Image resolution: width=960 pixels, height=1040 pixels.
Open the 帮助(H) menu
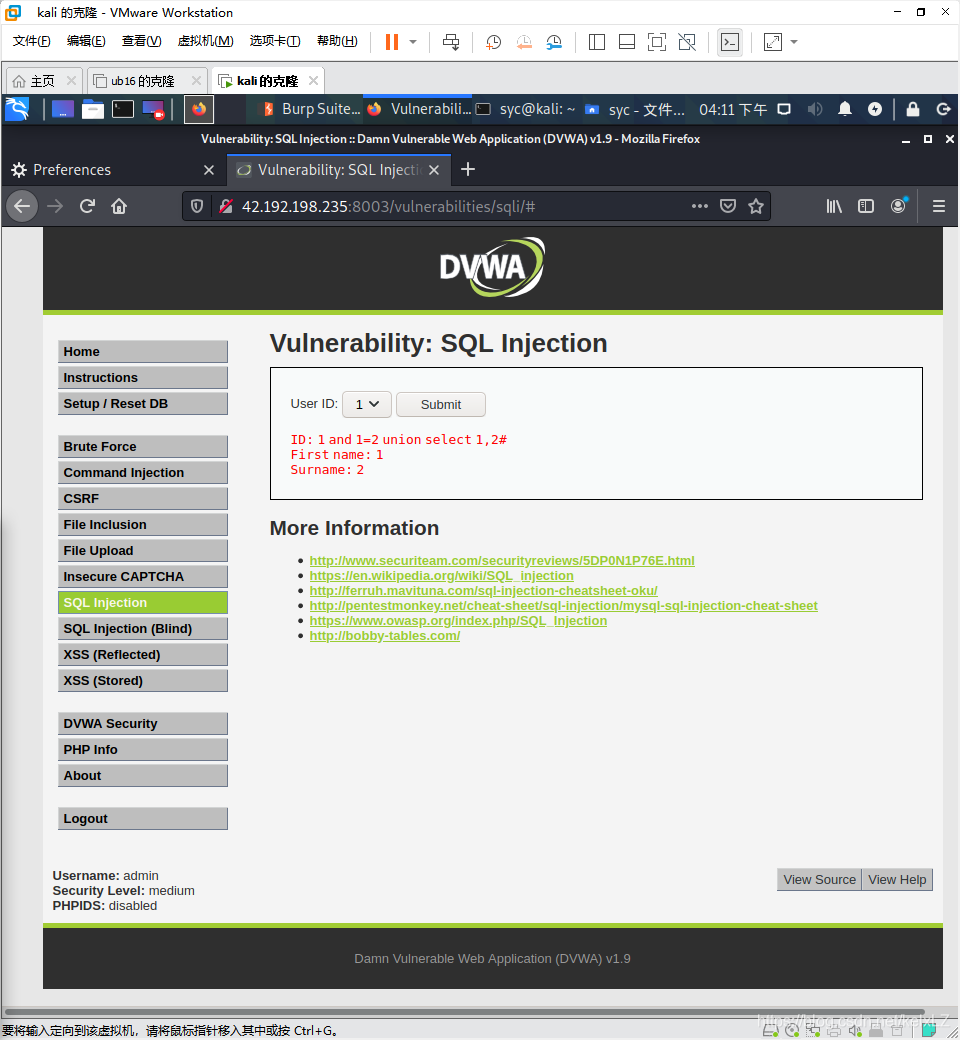point(337,41)
